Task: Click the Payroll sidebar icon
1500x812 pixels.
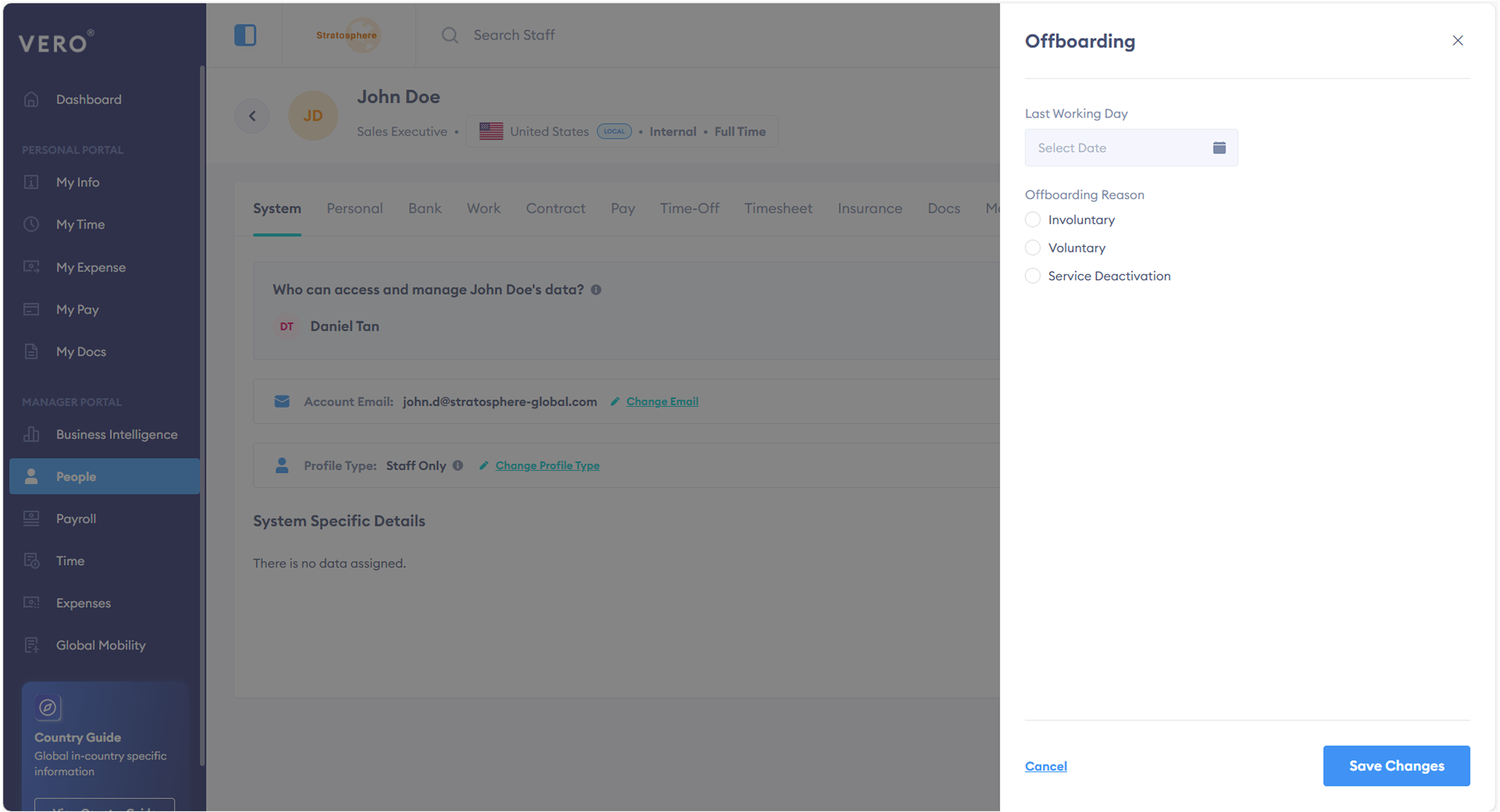Action: tap(31, 519)
